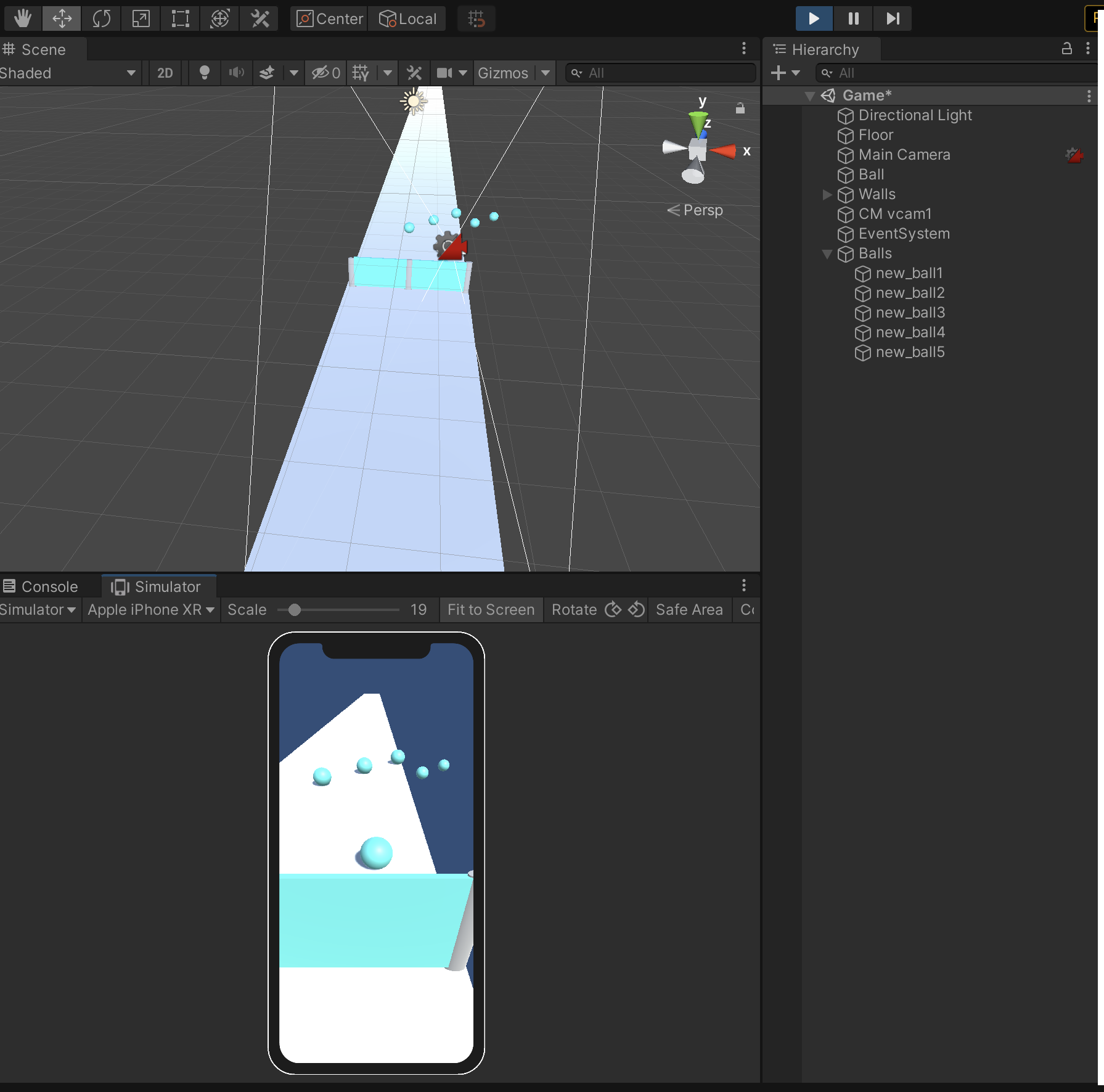The width and height of the screenshot is (1104, 1092).
Task: Select the Floor object
Action: tap(875, 135)
